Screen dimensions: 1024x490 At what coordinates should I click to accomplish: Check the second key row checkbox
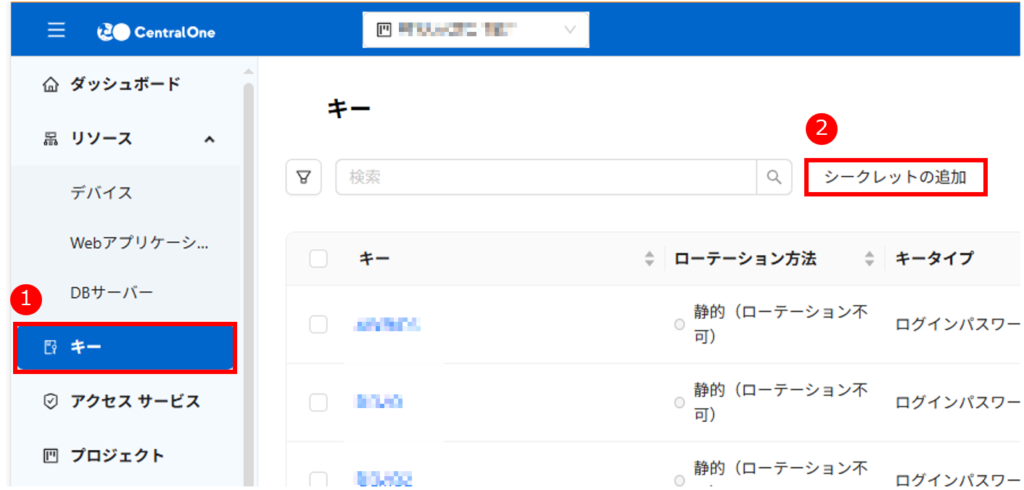coord(318,402)
